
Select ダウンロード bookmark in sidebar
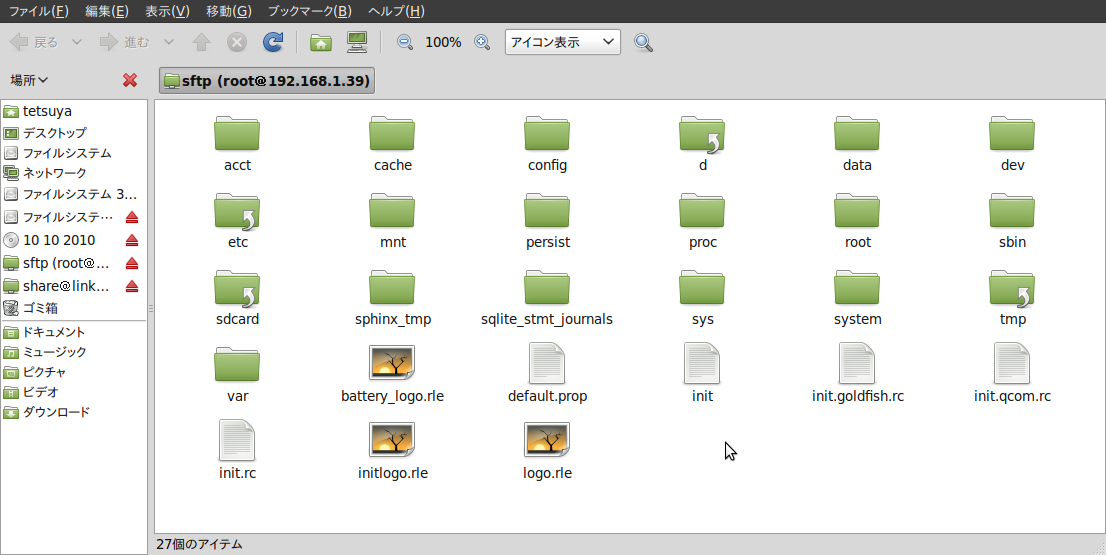click(73, 413)
